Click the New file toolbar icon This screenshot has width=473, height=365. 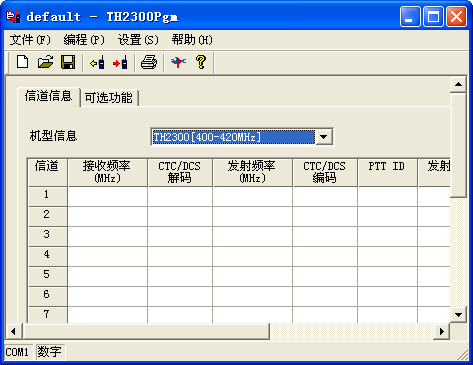[x=22, y=62]
